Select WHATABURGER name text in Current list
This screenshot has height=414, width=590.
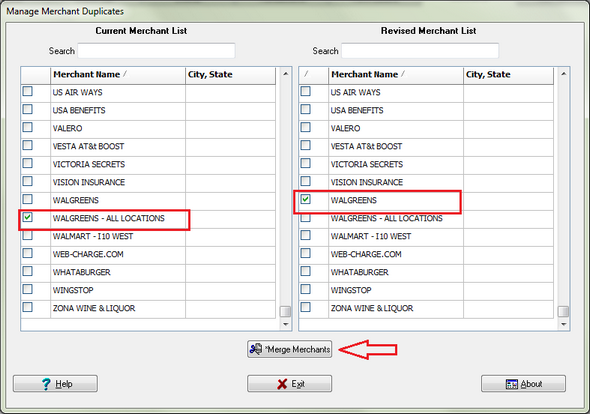[82, 272]
